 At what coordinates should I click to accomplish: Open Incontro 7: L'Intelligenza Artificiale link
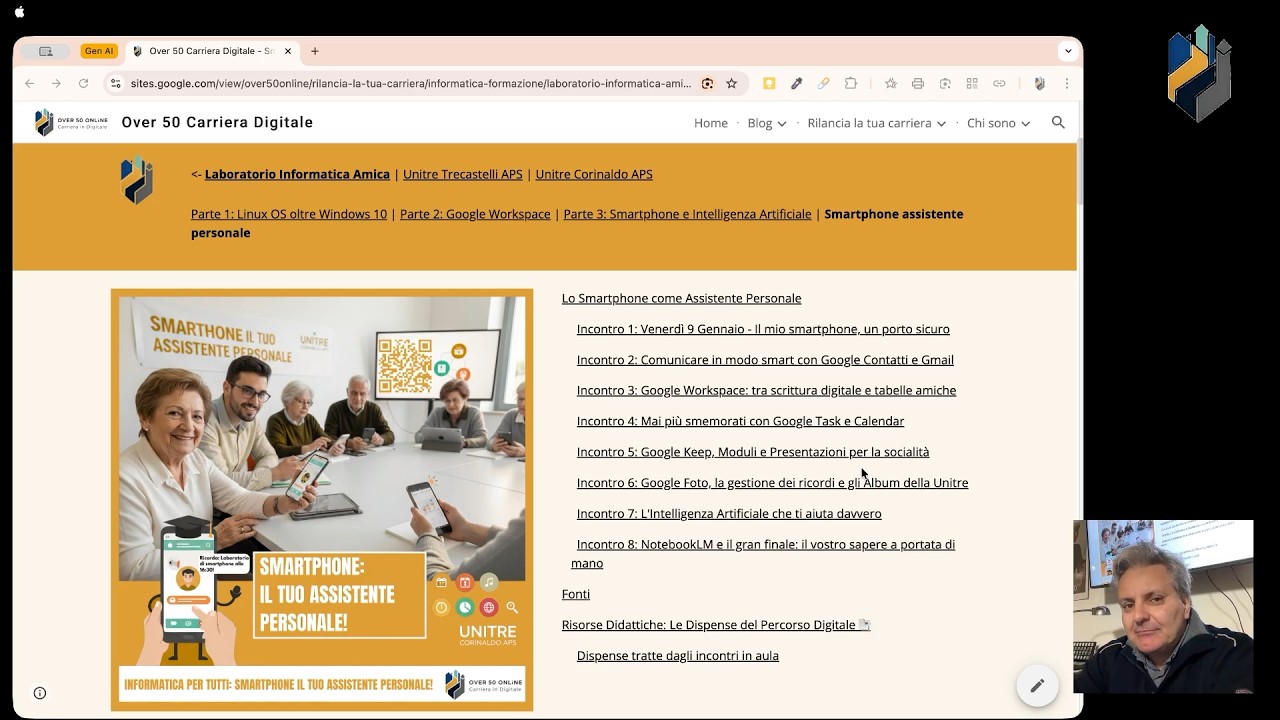point(729,514)
